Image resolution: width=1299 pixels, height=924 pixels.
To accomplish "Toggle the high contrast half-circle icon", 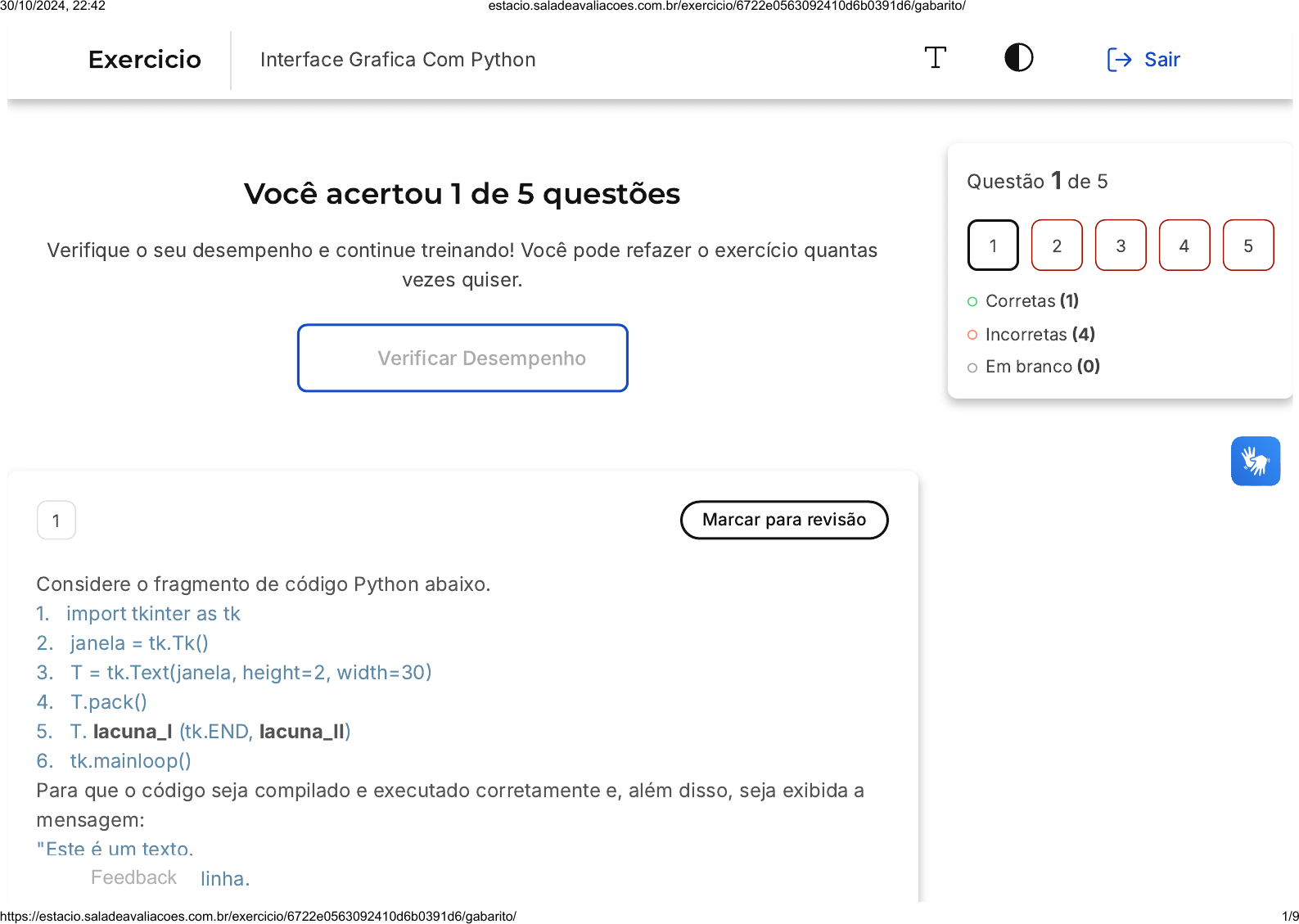I will click(x=1018, y=58).
